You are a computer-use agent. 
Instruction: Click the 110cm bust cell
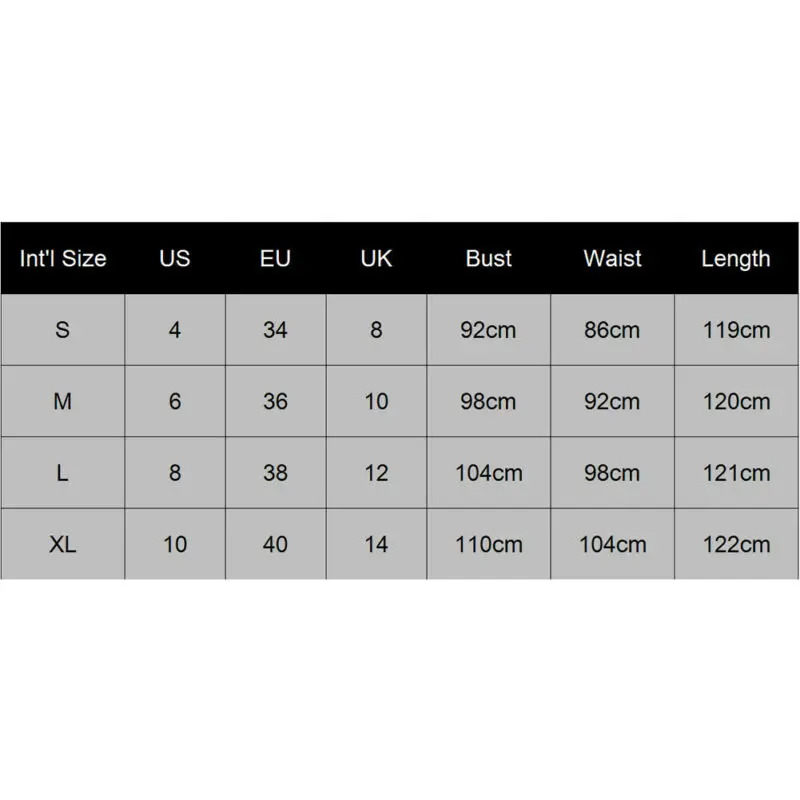pyautogui.click(x=489, y=545)
